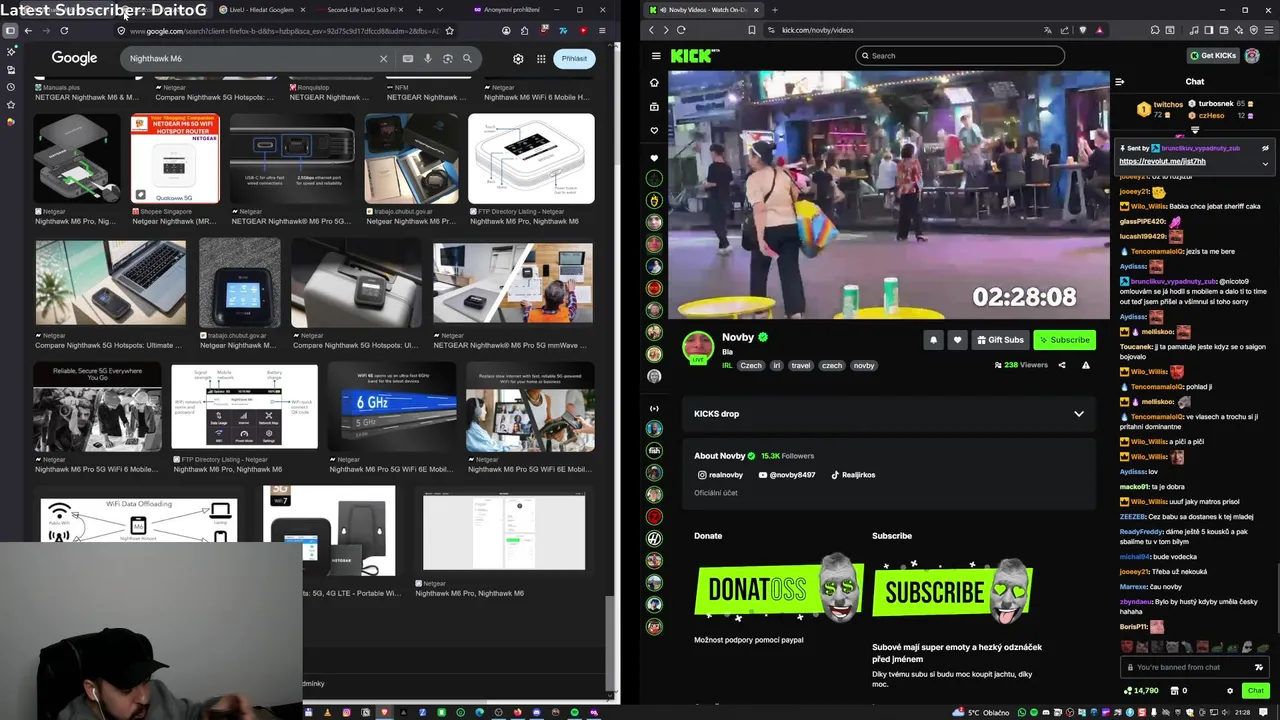Open Kick following heart icon in sidebar
The height and width of the screenshot is (720, 1280).
click(x=654, y=131)
